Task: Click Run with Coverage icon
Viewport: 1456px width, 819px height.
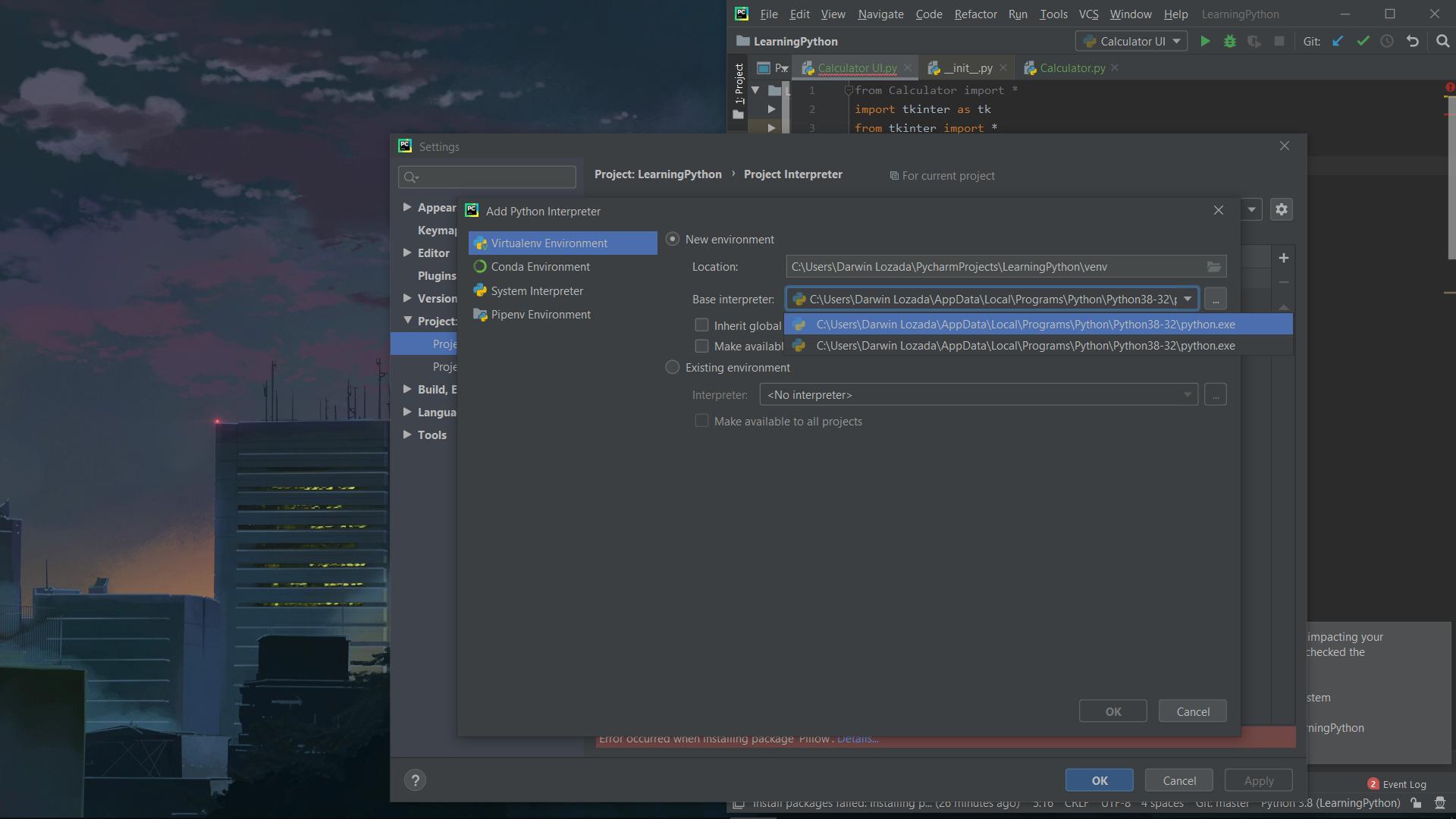Action: click(1254, 42)
